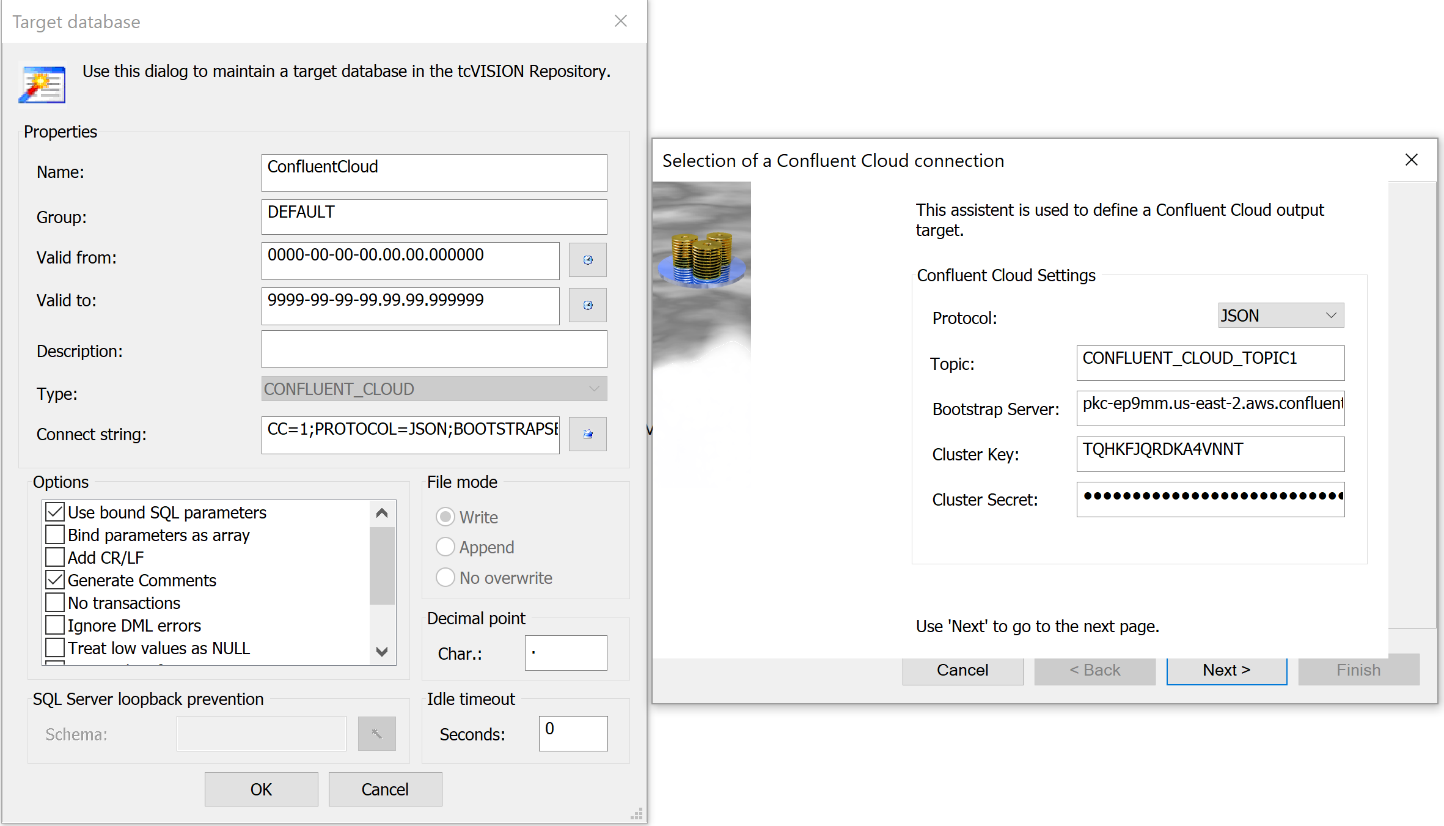Click the SQL Server loopback Schema field

(x=262, y=734)
